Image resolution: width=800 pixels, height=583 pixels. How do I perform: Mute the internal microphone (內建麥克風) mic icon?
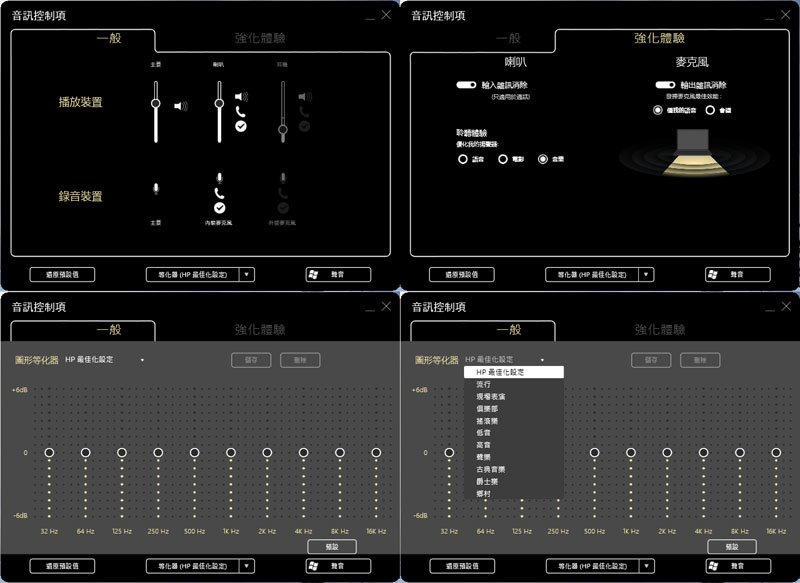219,178
